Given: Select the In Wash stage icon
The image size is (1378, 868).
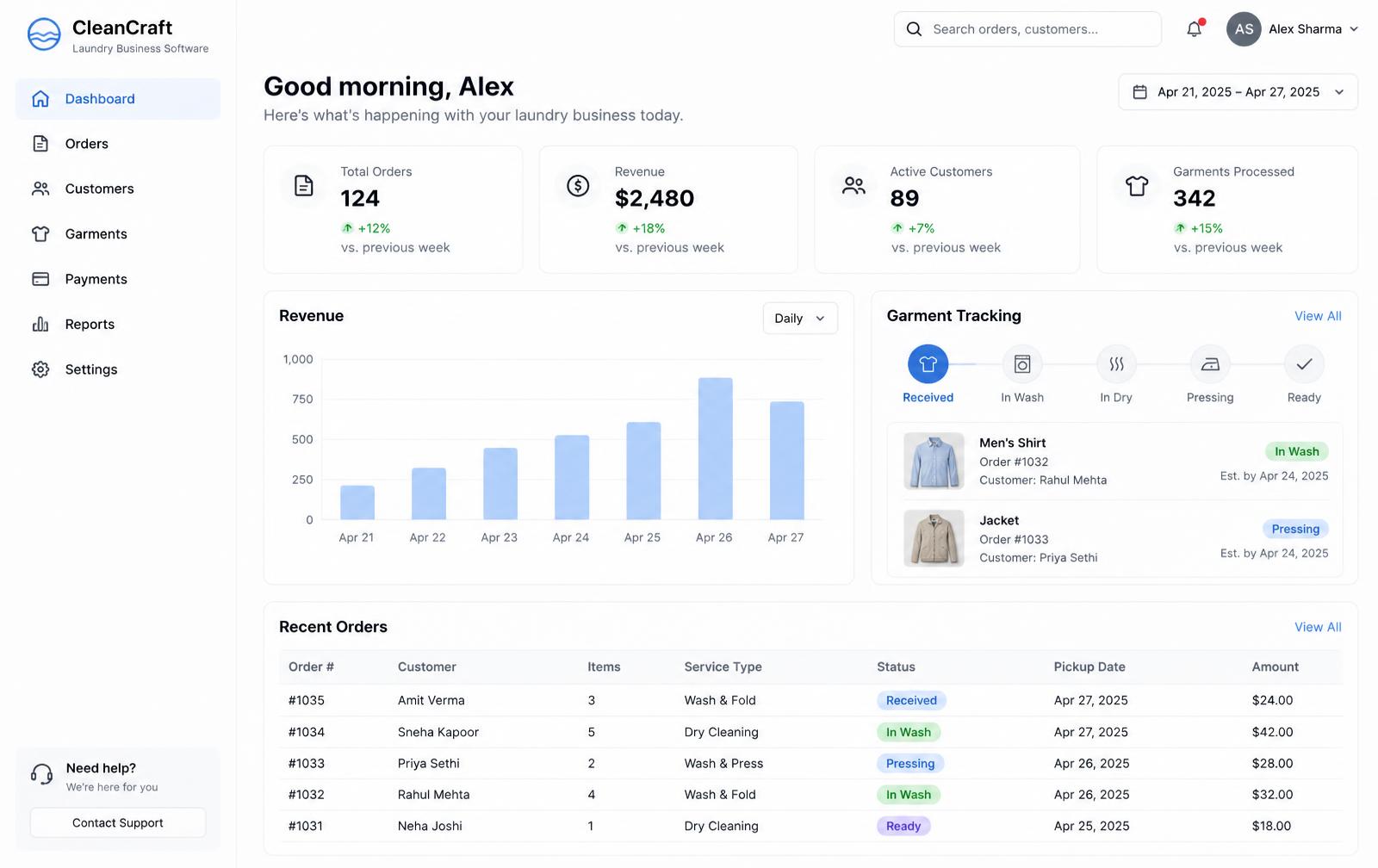Looking at the screenshot, I should tap(1022, 364).
